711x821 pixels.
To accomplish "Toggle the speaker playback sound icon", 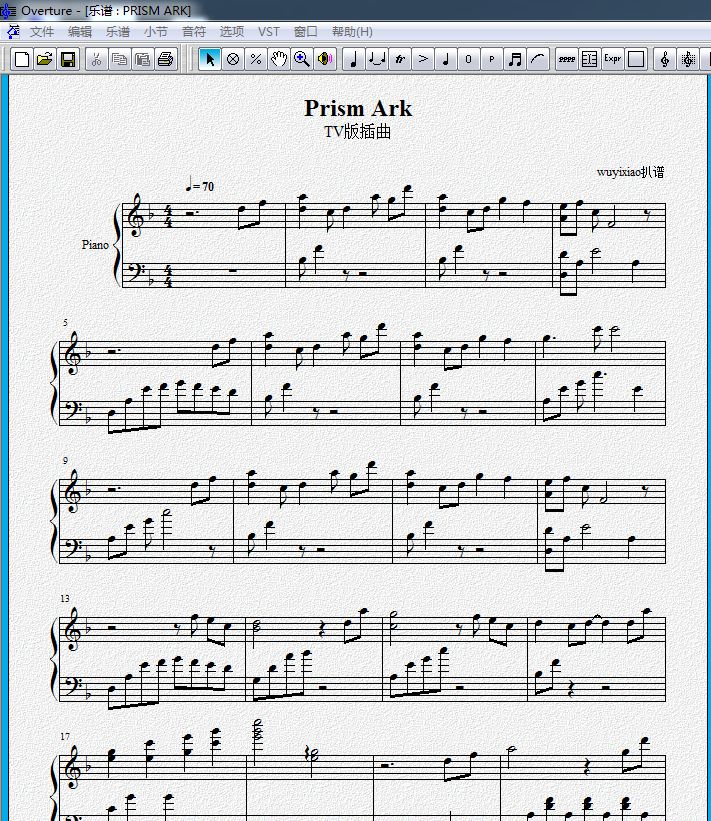I will point(325,59).
